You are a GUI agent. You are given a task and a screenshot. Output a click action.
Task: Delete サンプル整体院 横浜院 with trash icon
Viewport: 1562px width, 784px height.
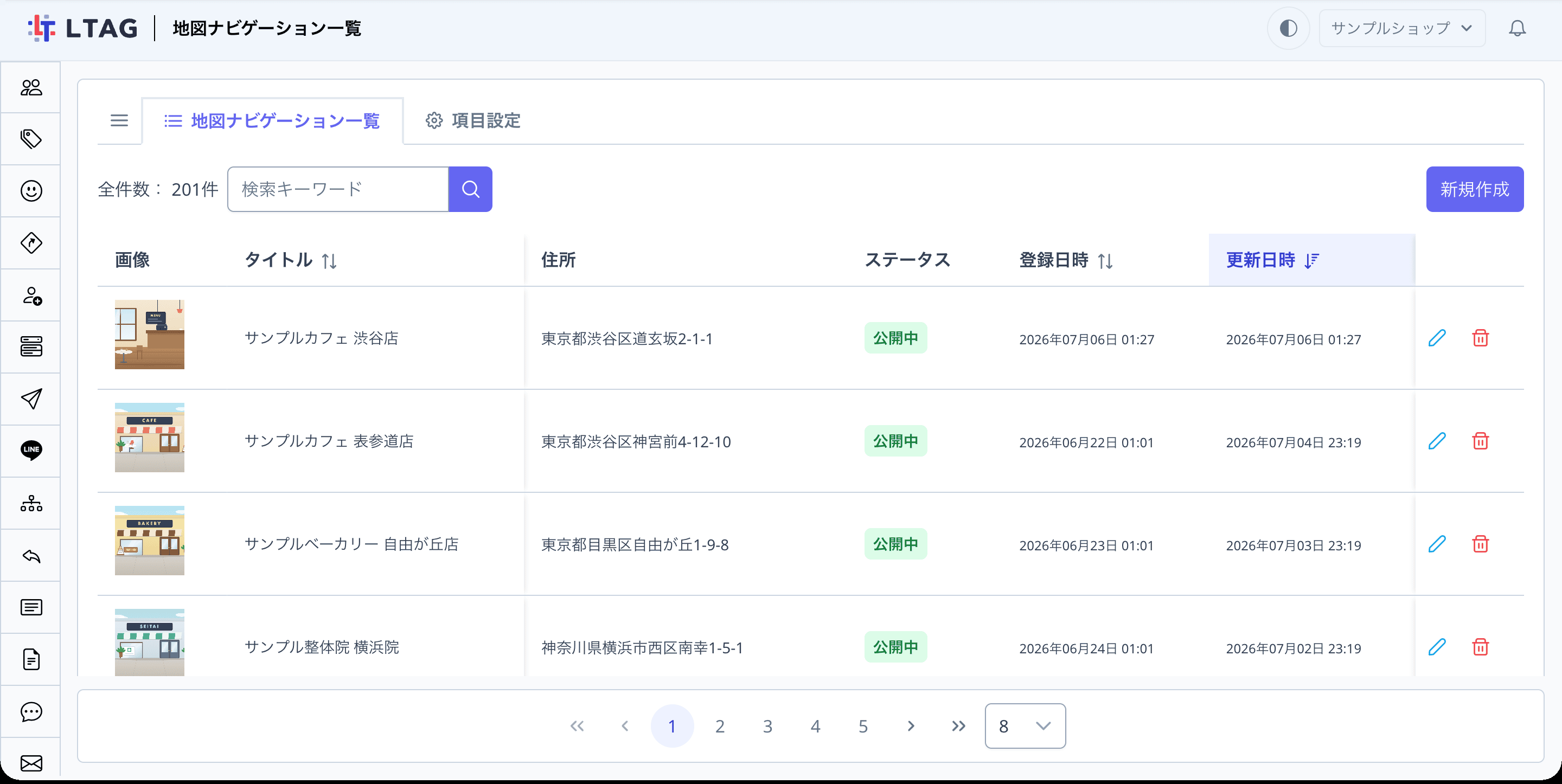[1480, 647]
